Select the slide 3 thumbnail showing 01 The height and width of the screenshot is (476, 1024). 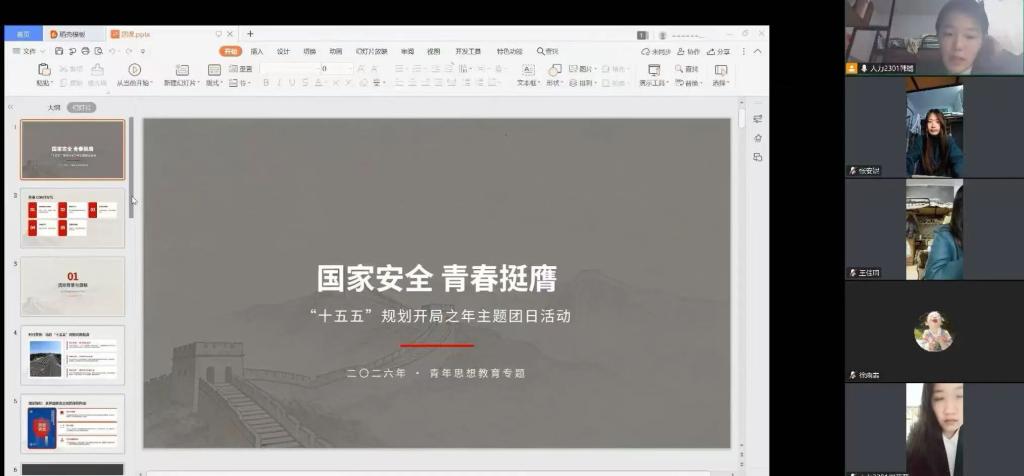[x=73, y=286]
